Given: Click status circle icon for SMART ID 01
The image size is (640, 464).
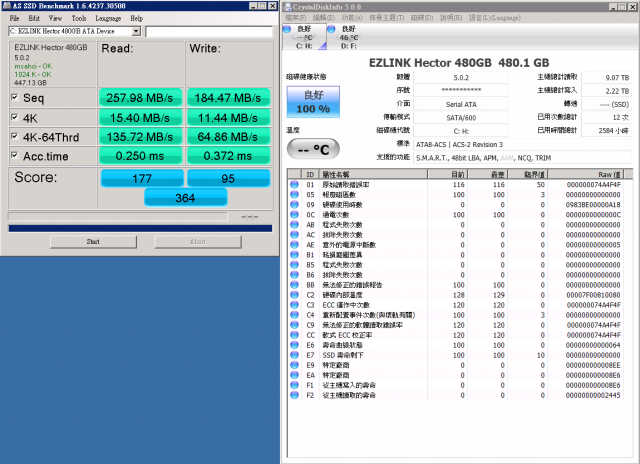Looking at the screenshot, I should click(294, 184).
